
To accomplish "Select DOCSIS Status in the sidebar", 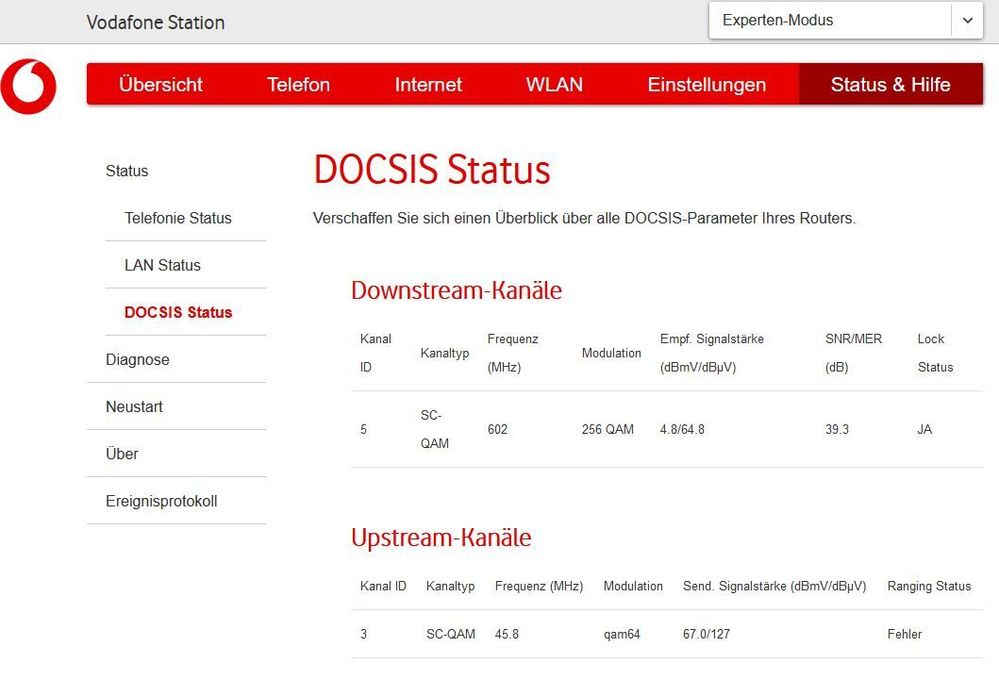I will [178, 312].
